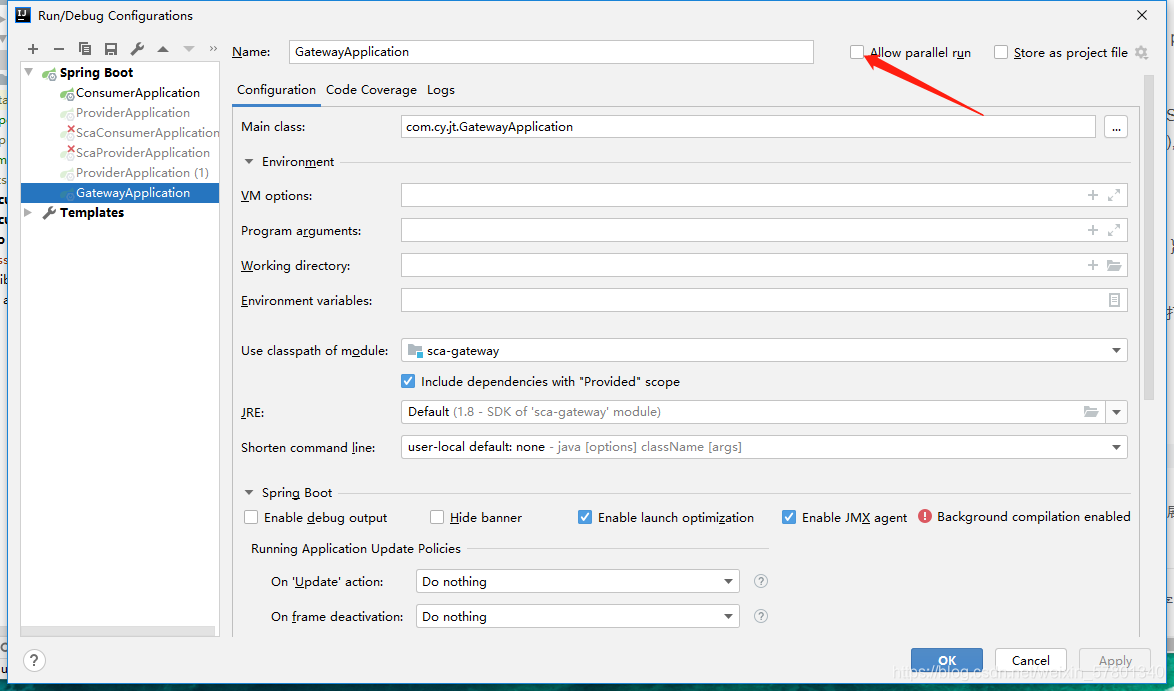Image resolution: width=1174 pixels, height=691 pixels.
Task: Add new configuration with plus icon
Action: [x=33, y=49]
